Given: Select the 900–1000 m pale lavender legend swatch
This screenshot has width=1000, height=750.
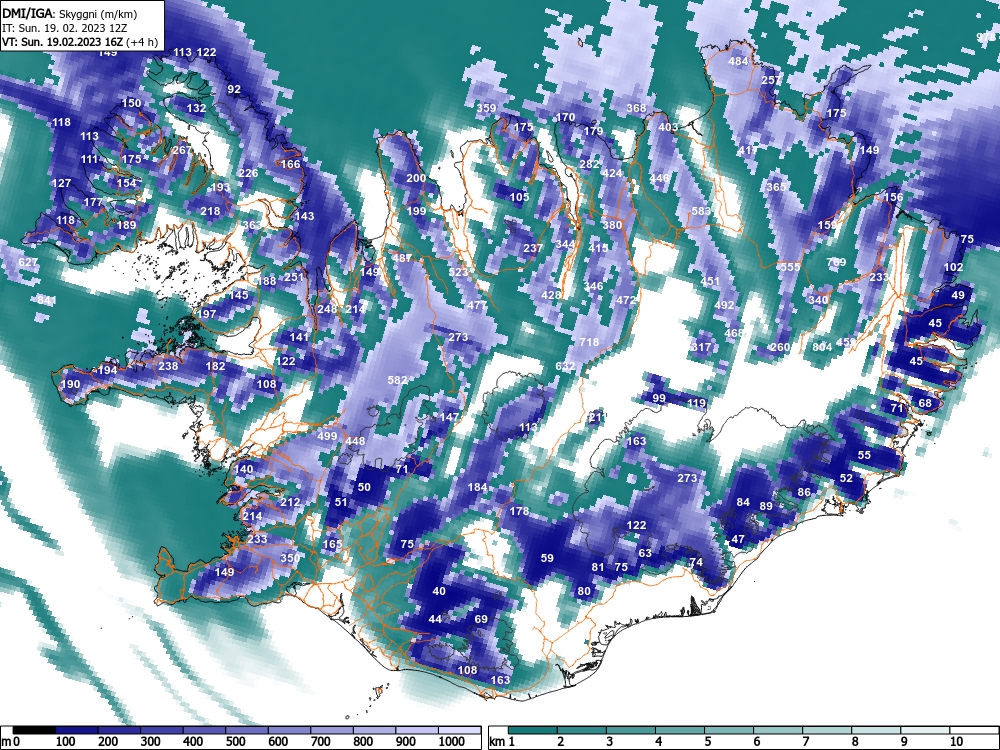Looking at the screenshot, I should [x=417, y=731].
